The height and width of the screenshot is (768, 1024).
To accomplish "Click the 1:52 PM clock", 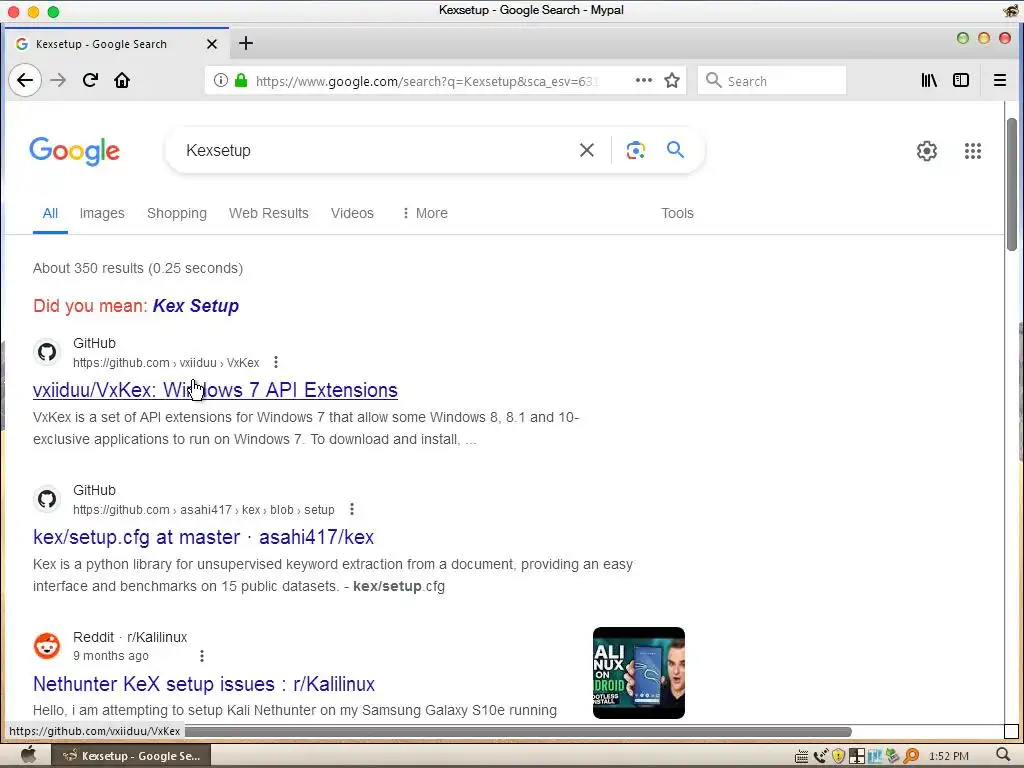I will pos(948,756).
